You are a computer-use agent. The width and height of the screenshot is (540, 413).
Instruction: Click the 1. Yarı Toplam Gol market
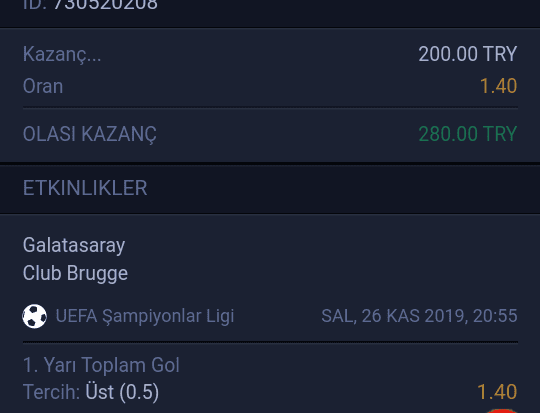[101, 365]
